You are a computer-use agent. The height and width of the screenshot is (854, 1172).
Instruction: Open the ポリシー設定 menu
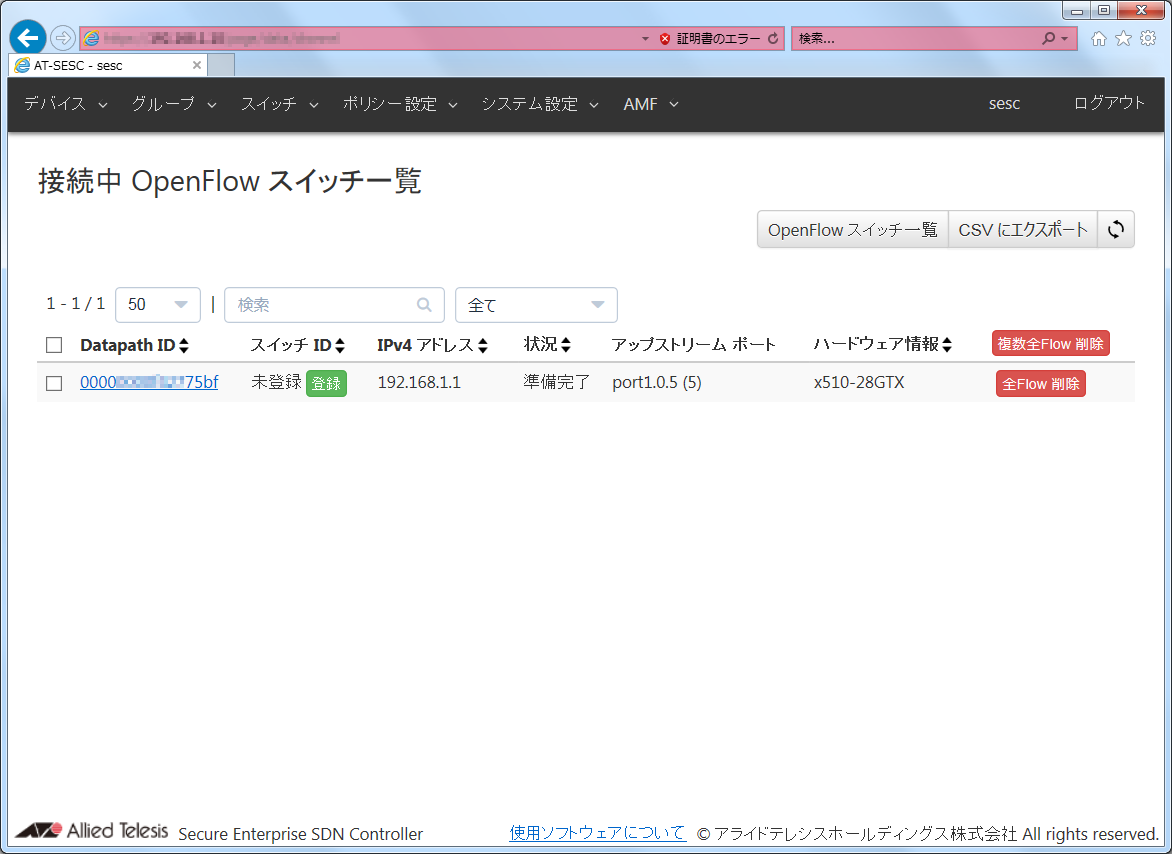click(x=400, y=105)
